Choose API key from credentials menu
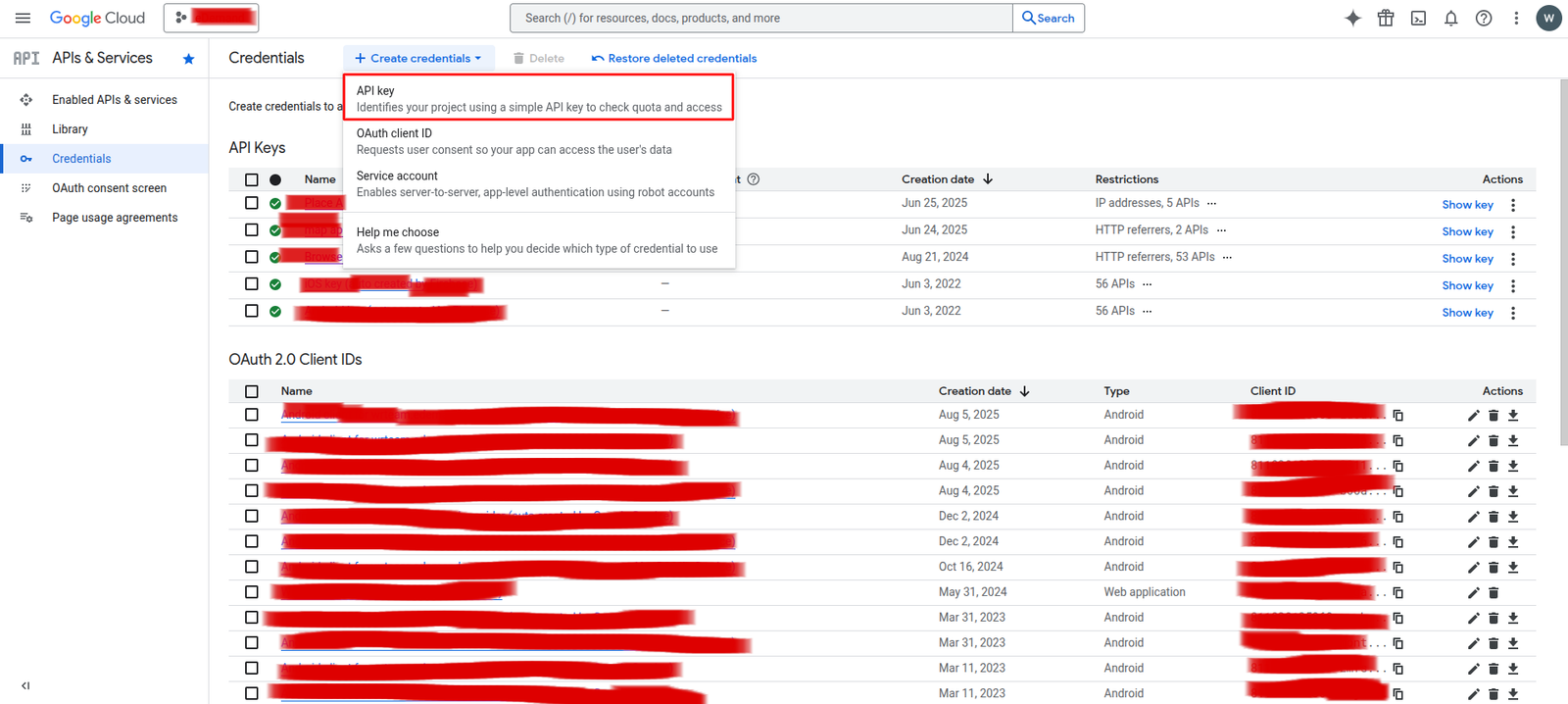This screenshot has height=704, width=1568. 538,98
